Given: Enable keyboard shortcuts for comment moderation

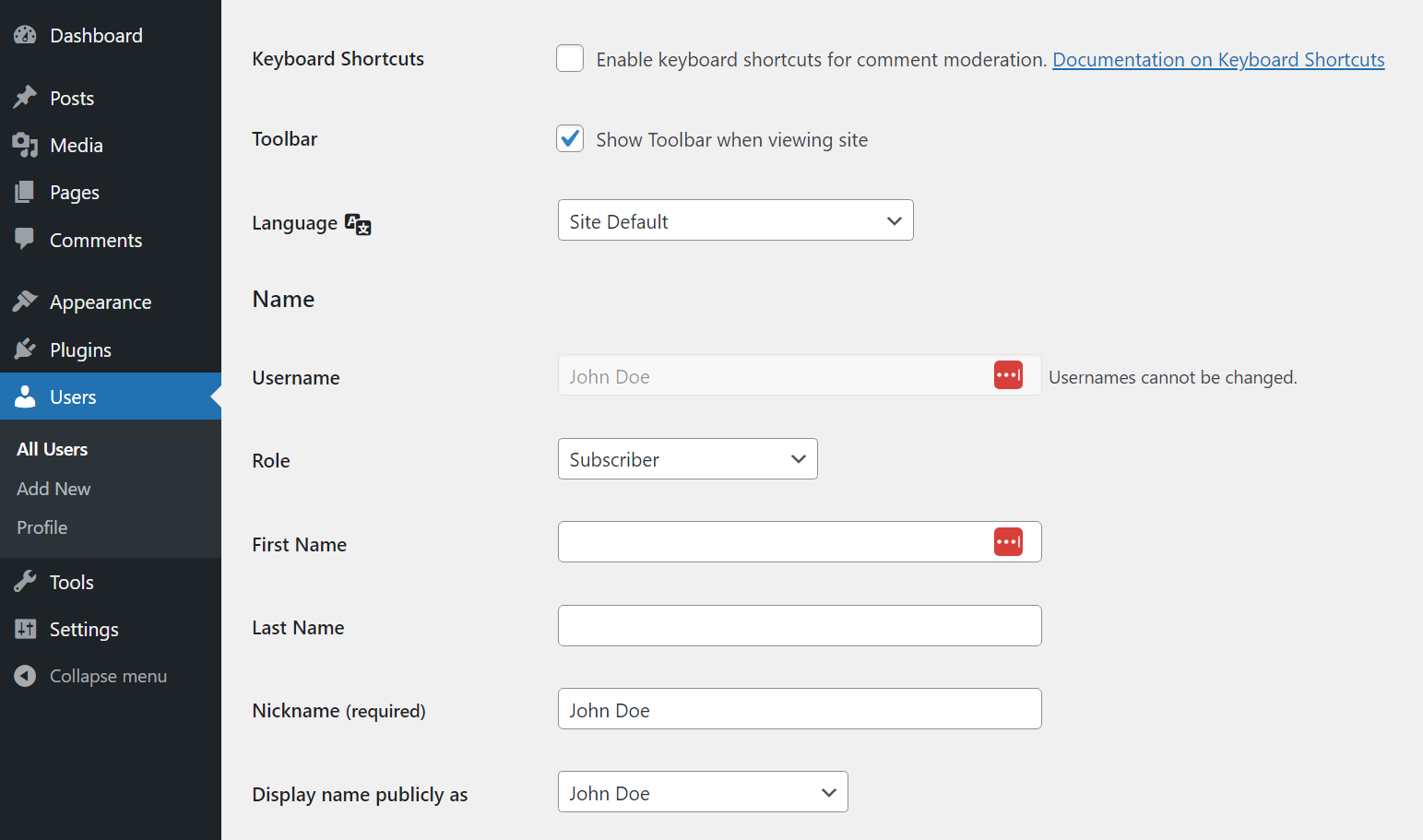Looking at the screenshot, I should tap(570, 57).
